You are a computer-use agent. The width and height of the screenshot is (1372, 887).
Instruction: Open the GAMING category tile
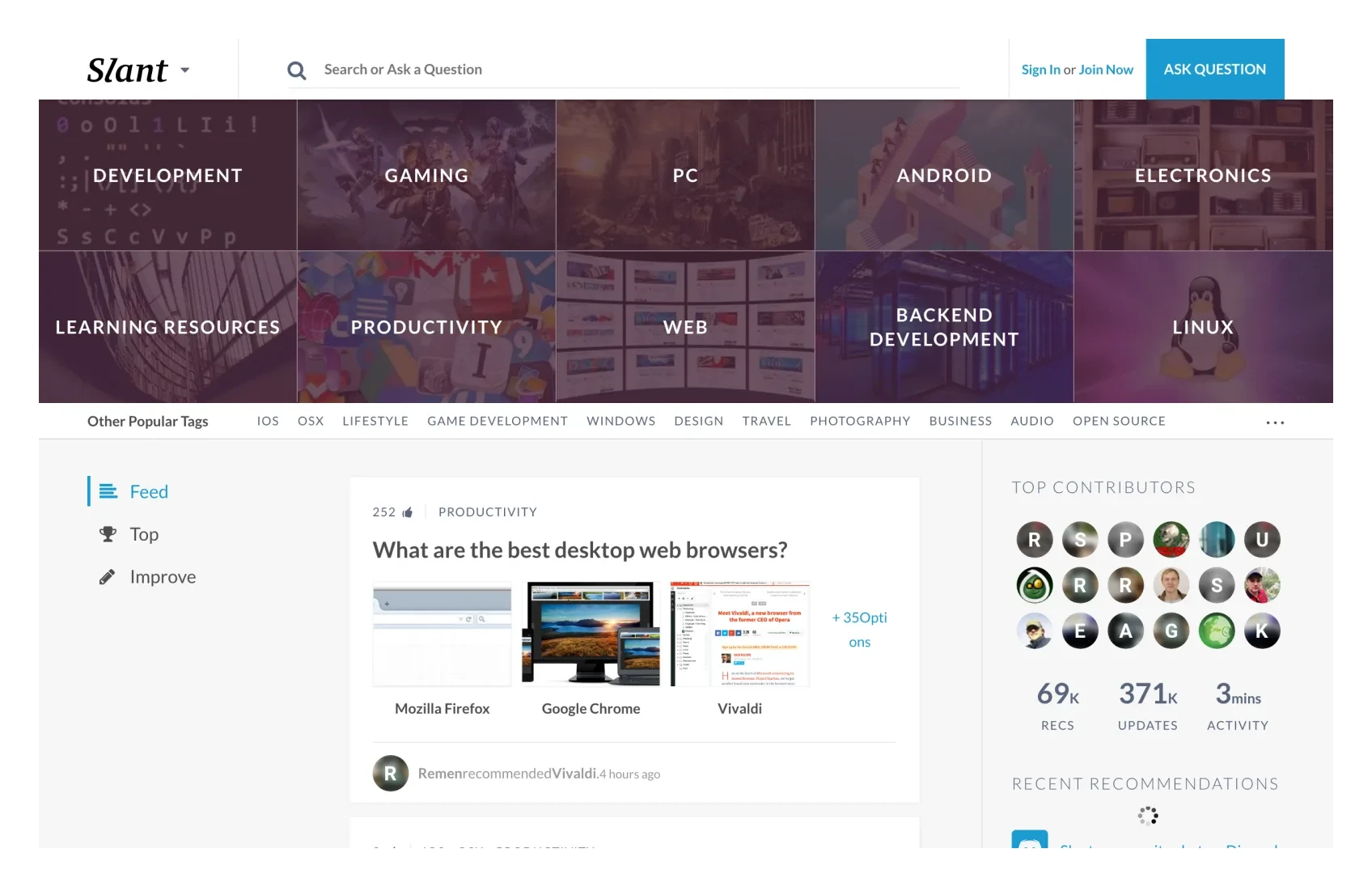pyautogui.click(x=426, y=175)
